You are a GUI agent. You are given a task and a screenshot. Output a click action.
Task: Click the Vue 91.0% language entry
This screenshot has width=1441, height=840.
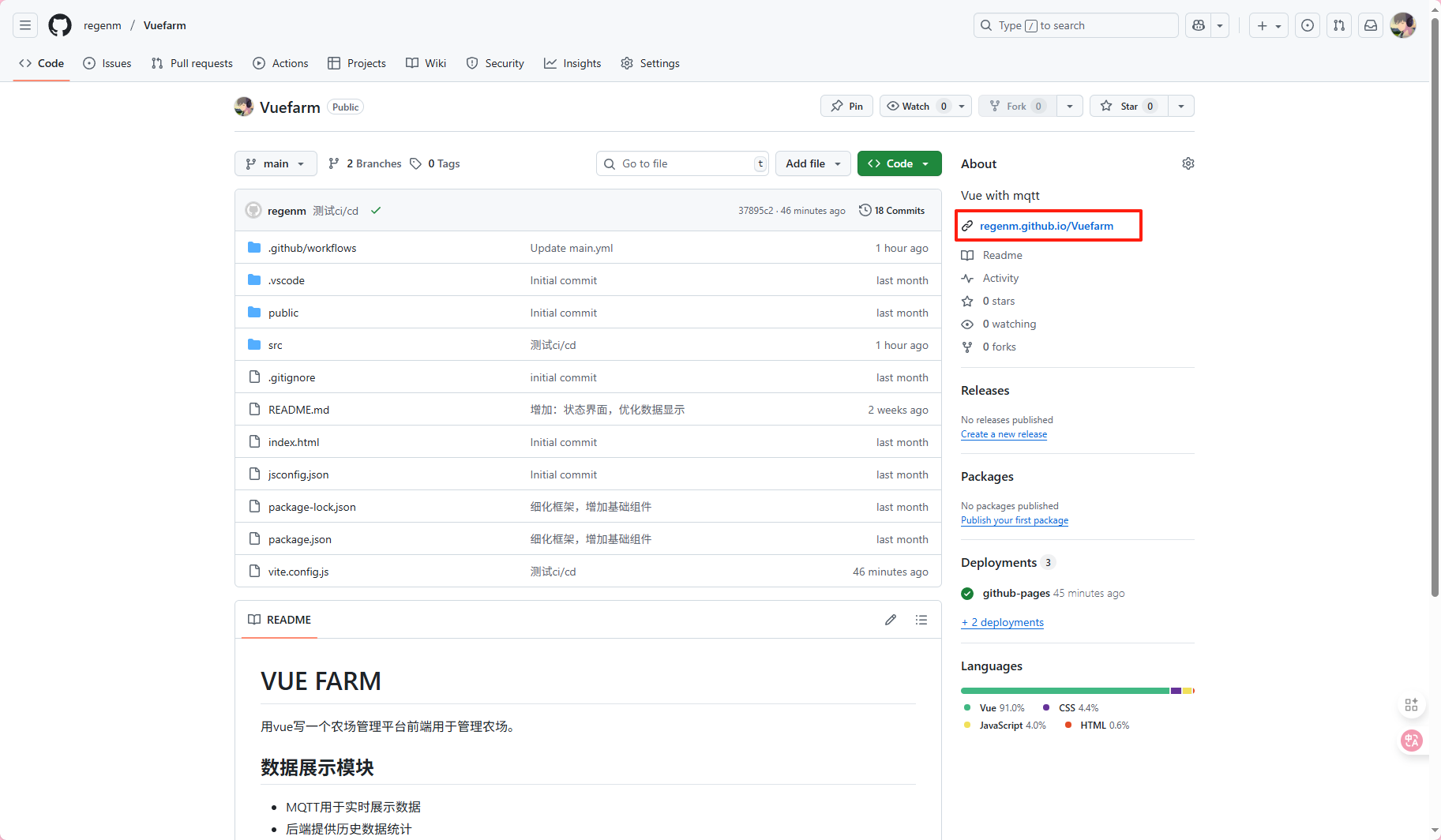pos(994,707)
